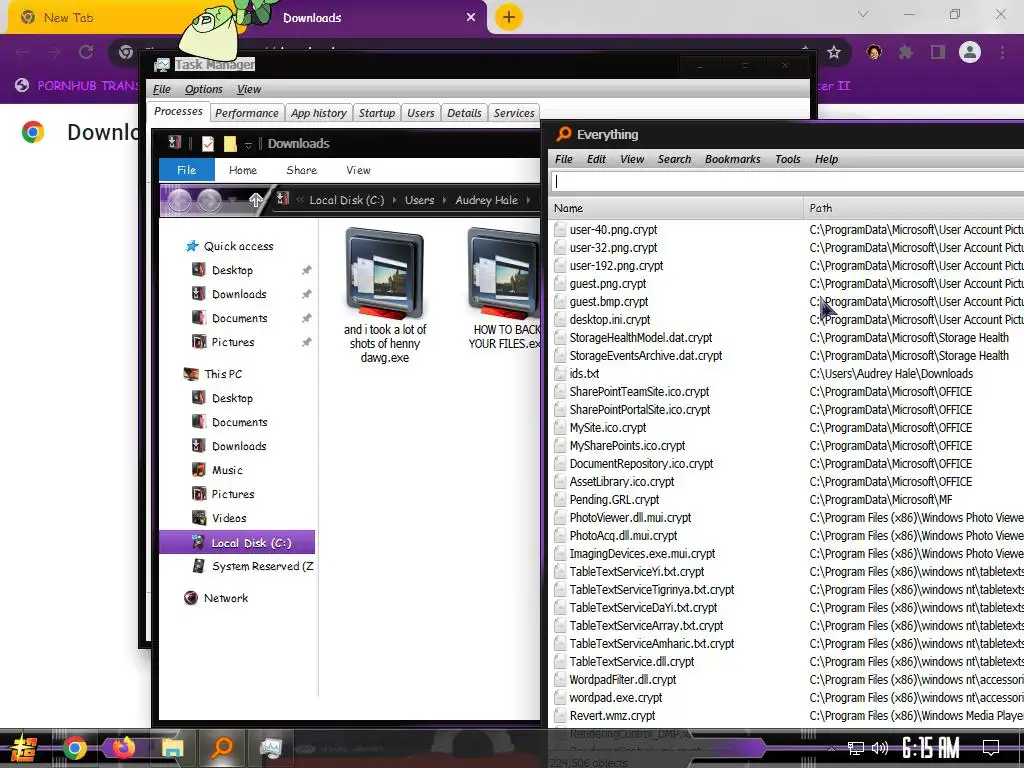Show the clock reading 6:15 AM
The image size is (1024, 768).
tap(930, 748)
